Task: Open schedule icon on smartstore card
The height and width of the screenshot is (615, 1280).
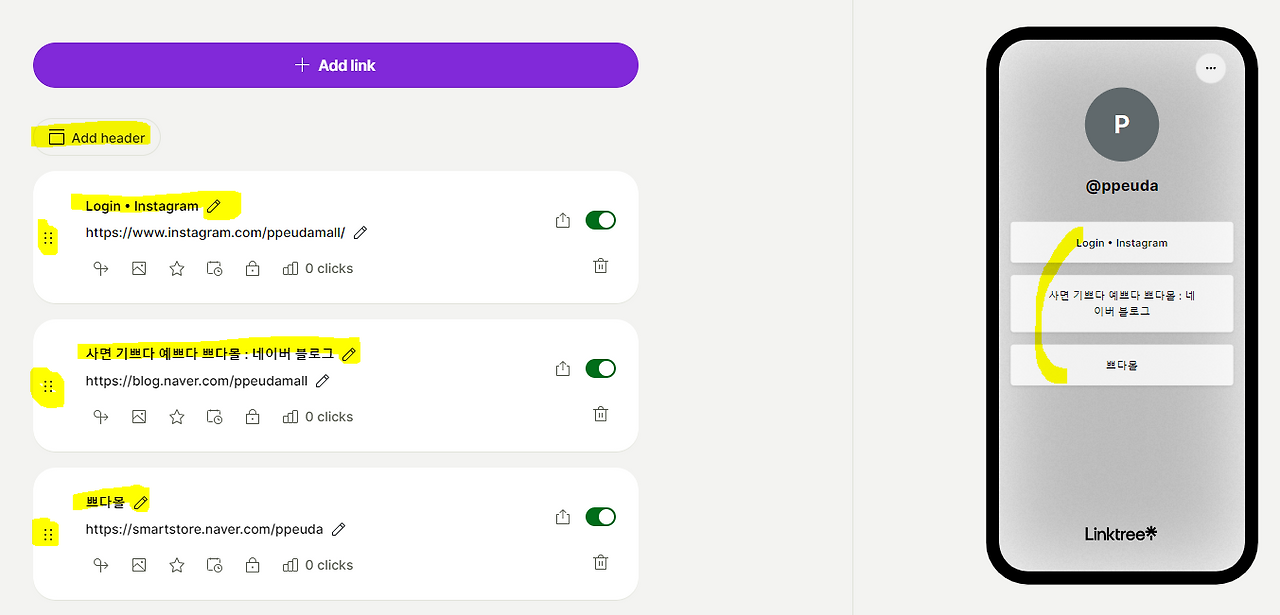Action: pos(214,565)
